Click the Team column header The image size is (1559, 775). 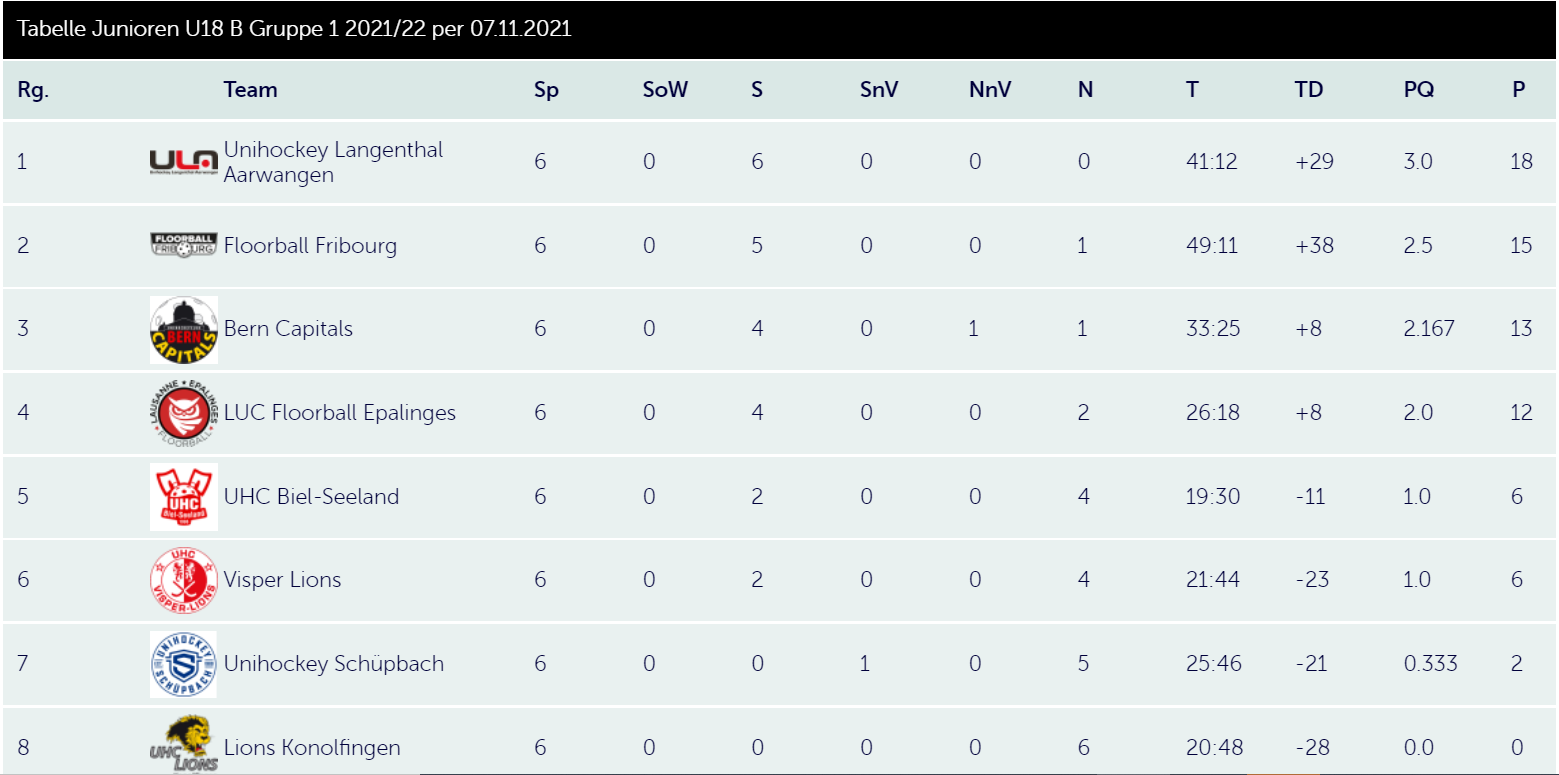(x=250, y=90)
